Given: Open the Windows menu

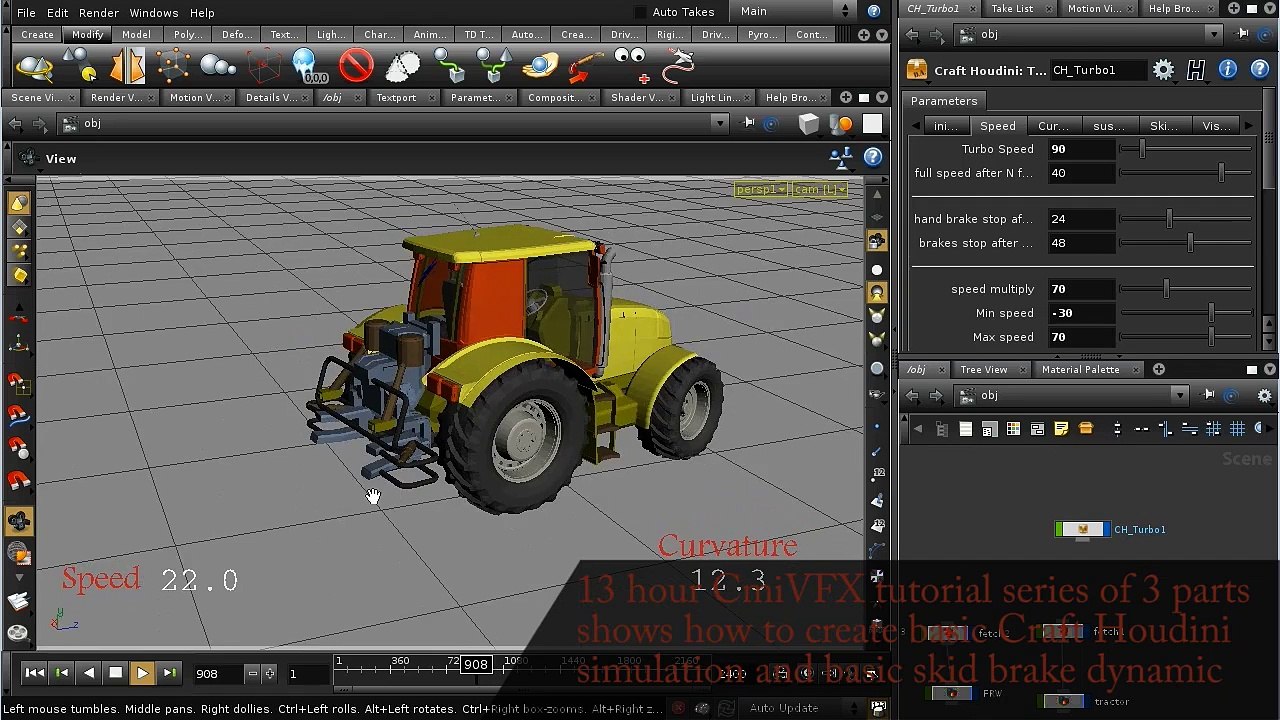Looking at the screenshot, I should (153, 12).
